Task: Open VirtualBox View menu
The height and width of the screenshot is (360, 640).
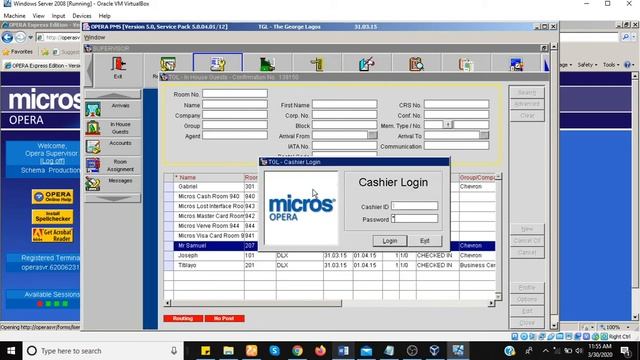Action: point(38,16)
